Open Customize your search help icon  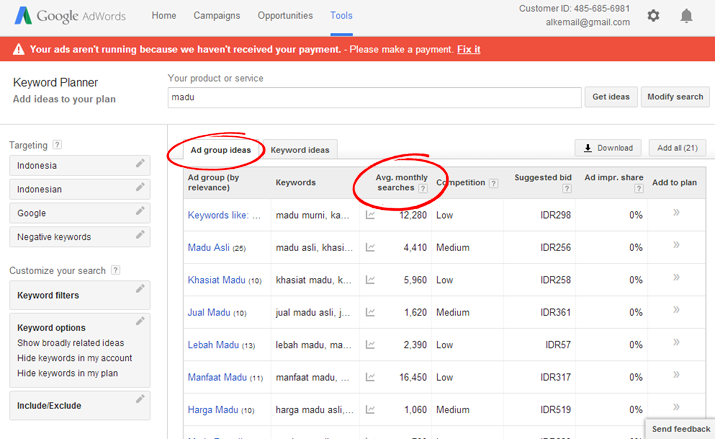tap(116, 270)
